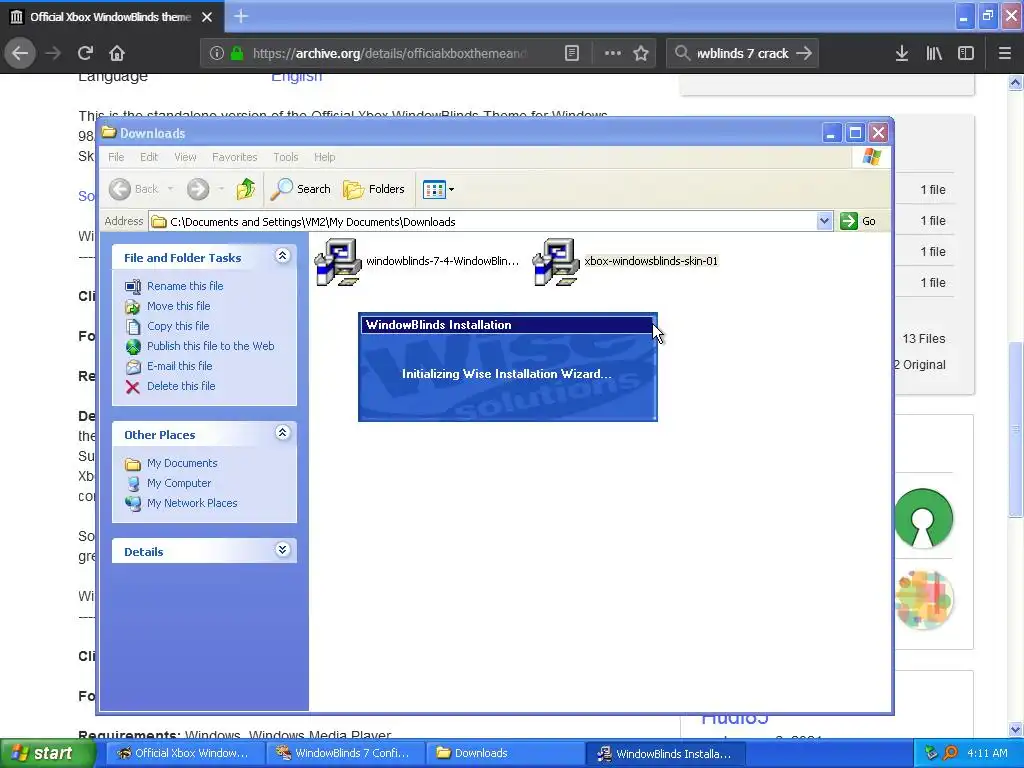Open the File menu
The image size is (1024, 768).
tap(116, 157)
